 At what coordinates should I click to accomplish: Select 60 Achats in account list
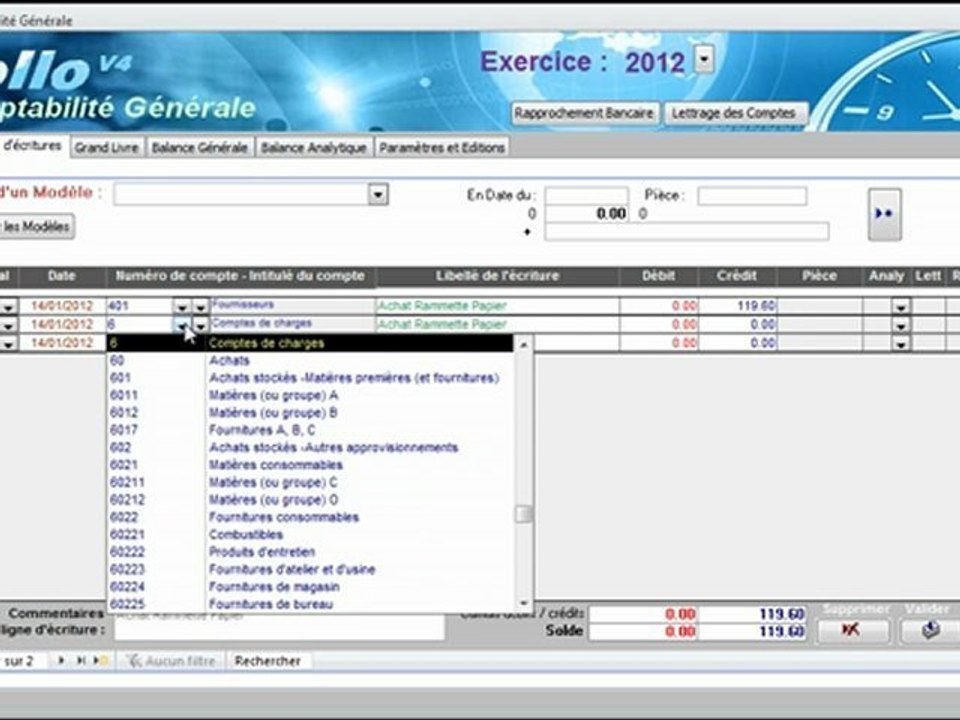point(310,361)
